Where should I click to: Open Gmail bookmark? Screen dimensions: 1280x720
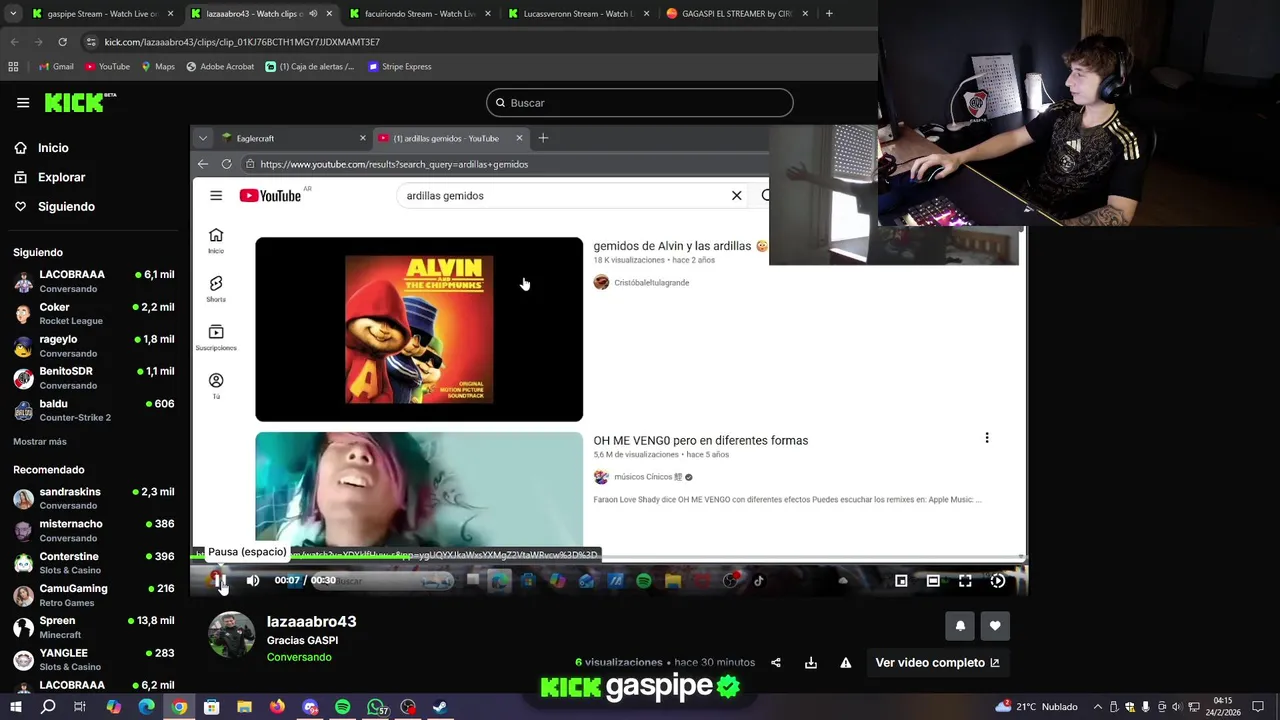[56, 67]
